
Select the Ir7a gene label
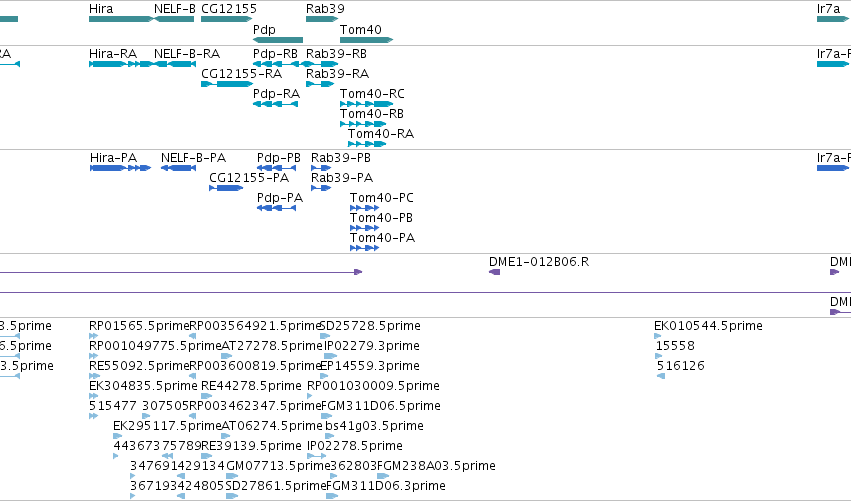tap(828, 9)
